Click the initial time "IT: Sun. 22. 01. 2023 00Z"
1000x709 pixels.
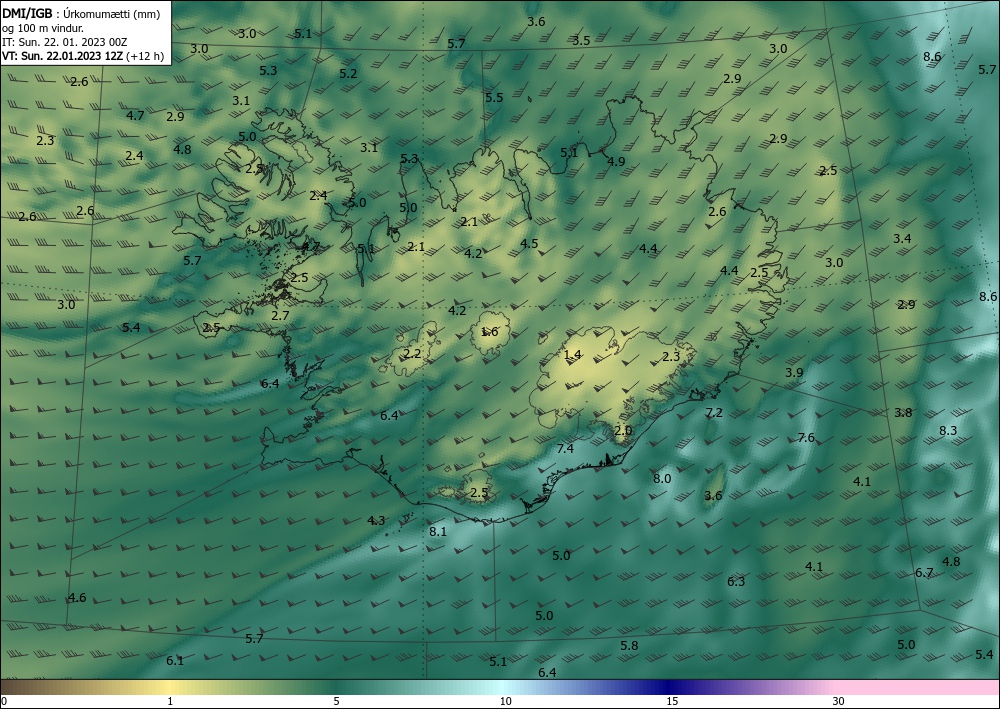pos(64,42)
